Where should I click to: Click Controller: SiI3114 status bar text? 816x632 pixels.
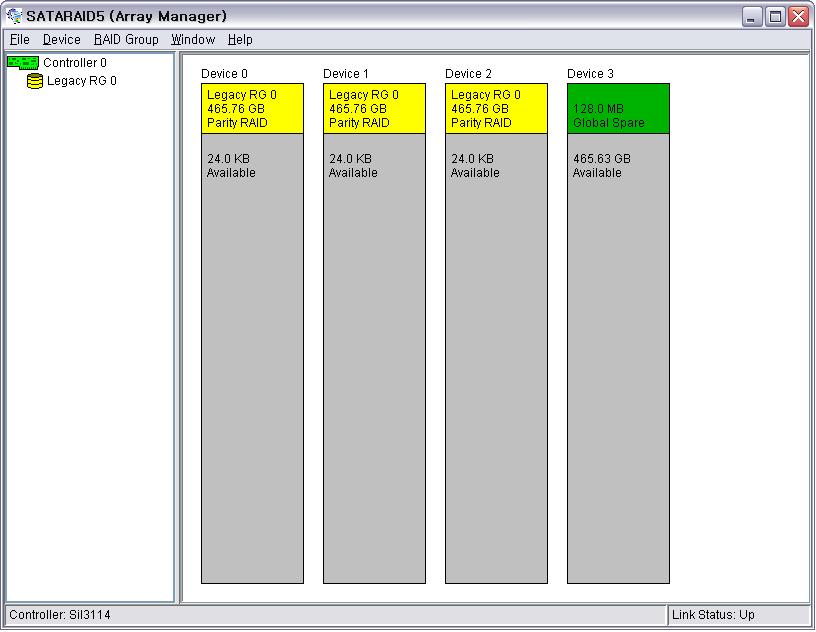click(x=60, y=615)
